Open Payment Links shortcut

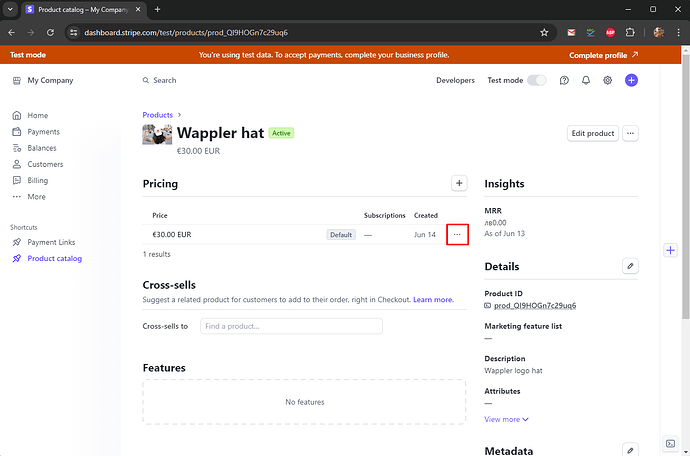(x=51, y=242)
